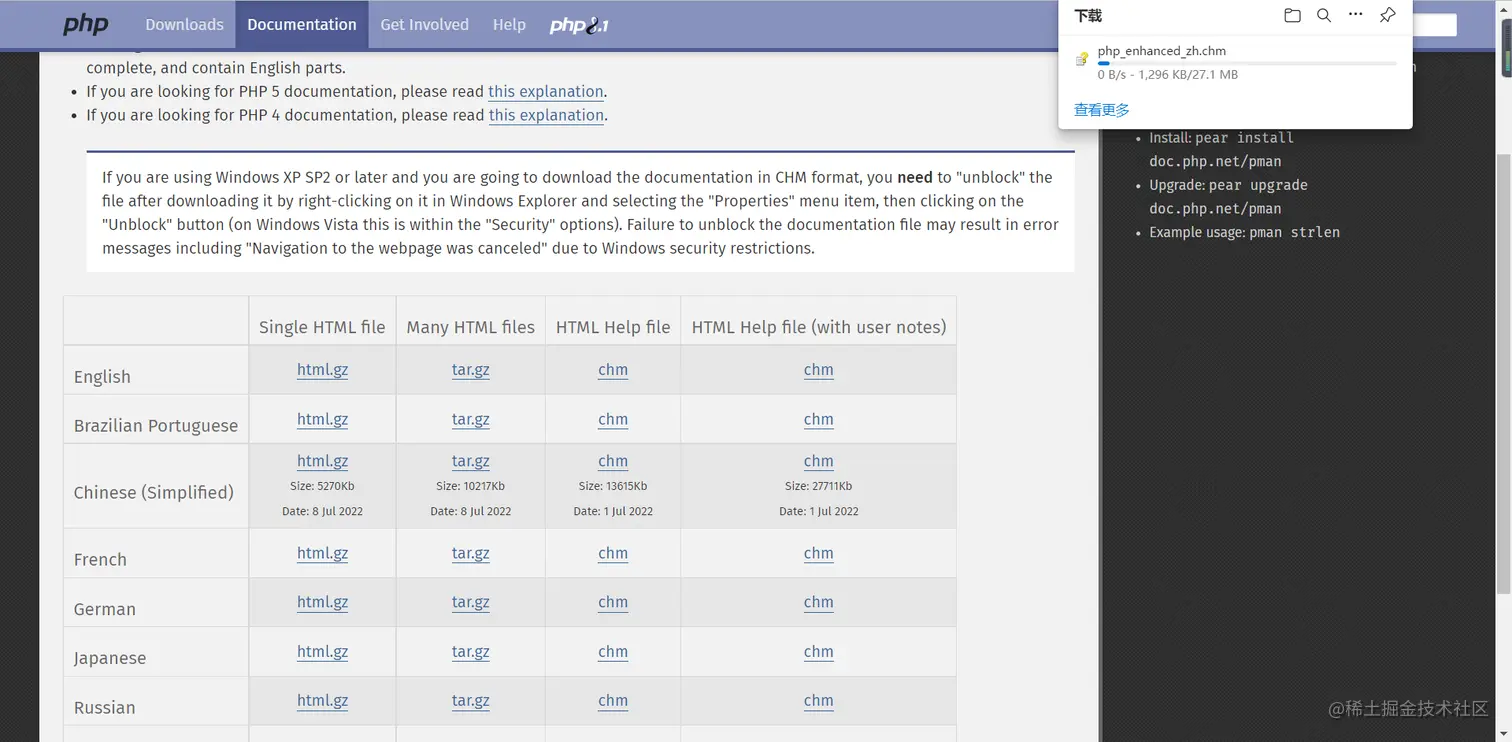Download French html.gz file

[322, 553]
